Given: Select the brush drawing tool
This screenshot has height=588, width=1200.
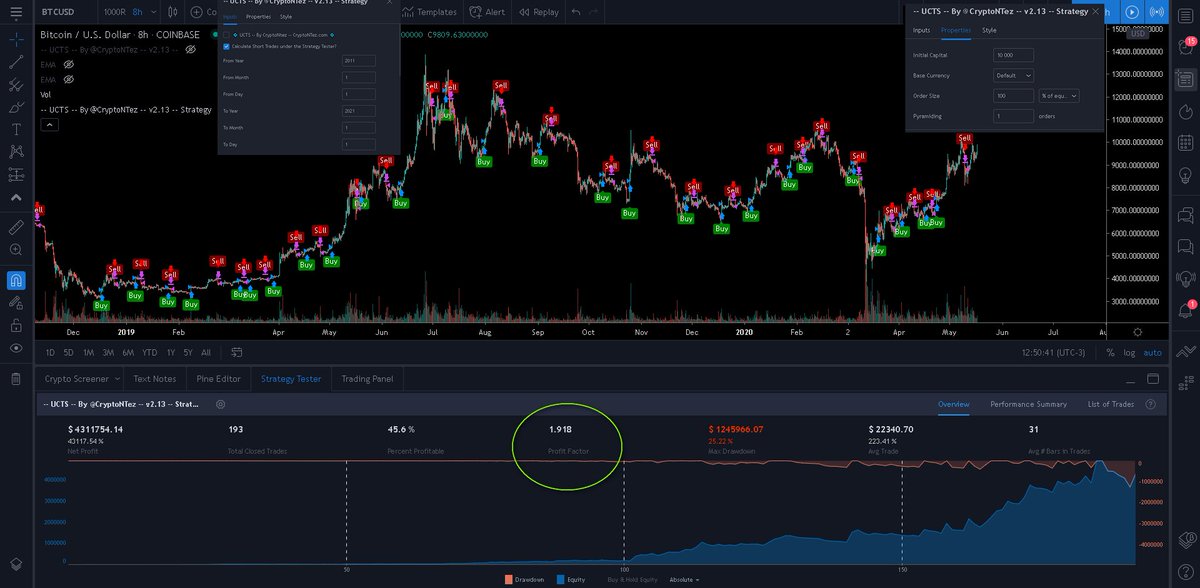Looking at the screenshot, I should pos(15,107).
